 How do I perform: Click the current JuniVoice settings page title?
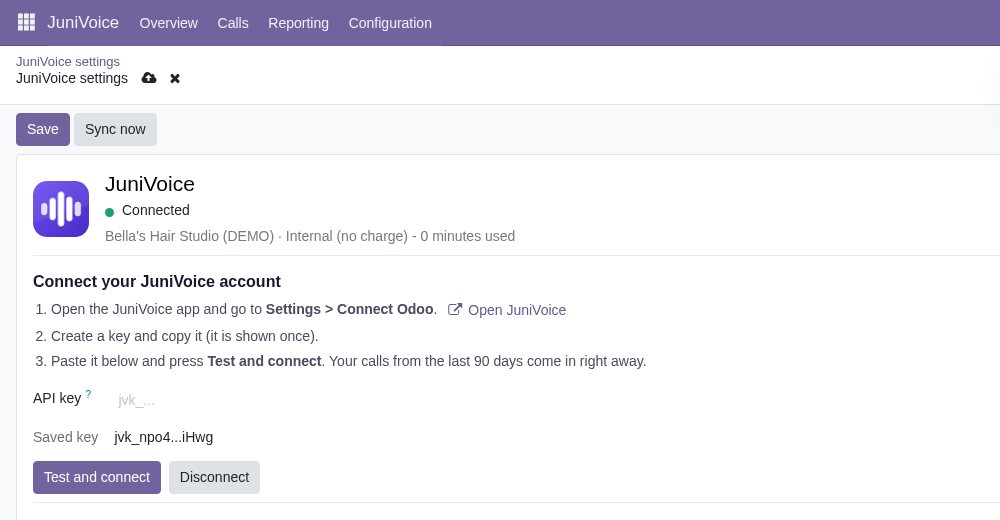coord(72,78)
